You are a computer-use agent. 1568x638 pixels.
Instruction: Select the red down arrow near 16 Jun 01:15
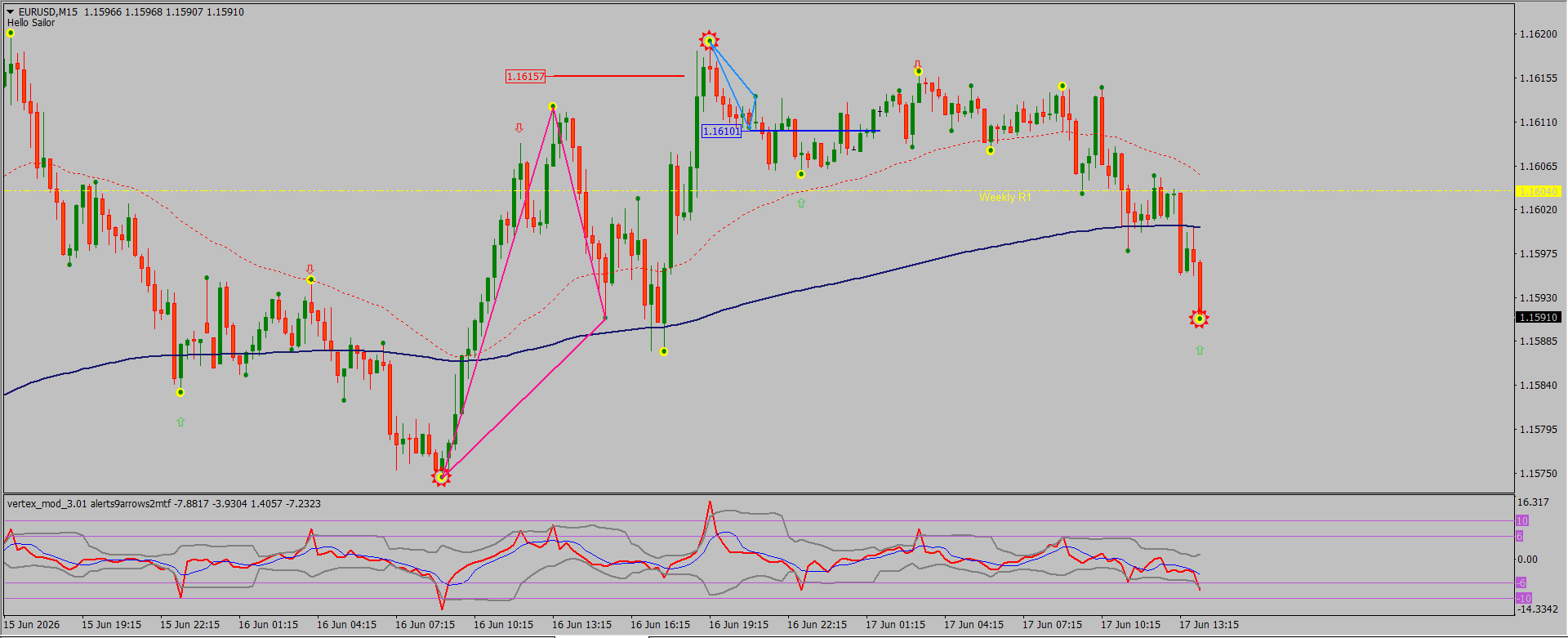310,269
